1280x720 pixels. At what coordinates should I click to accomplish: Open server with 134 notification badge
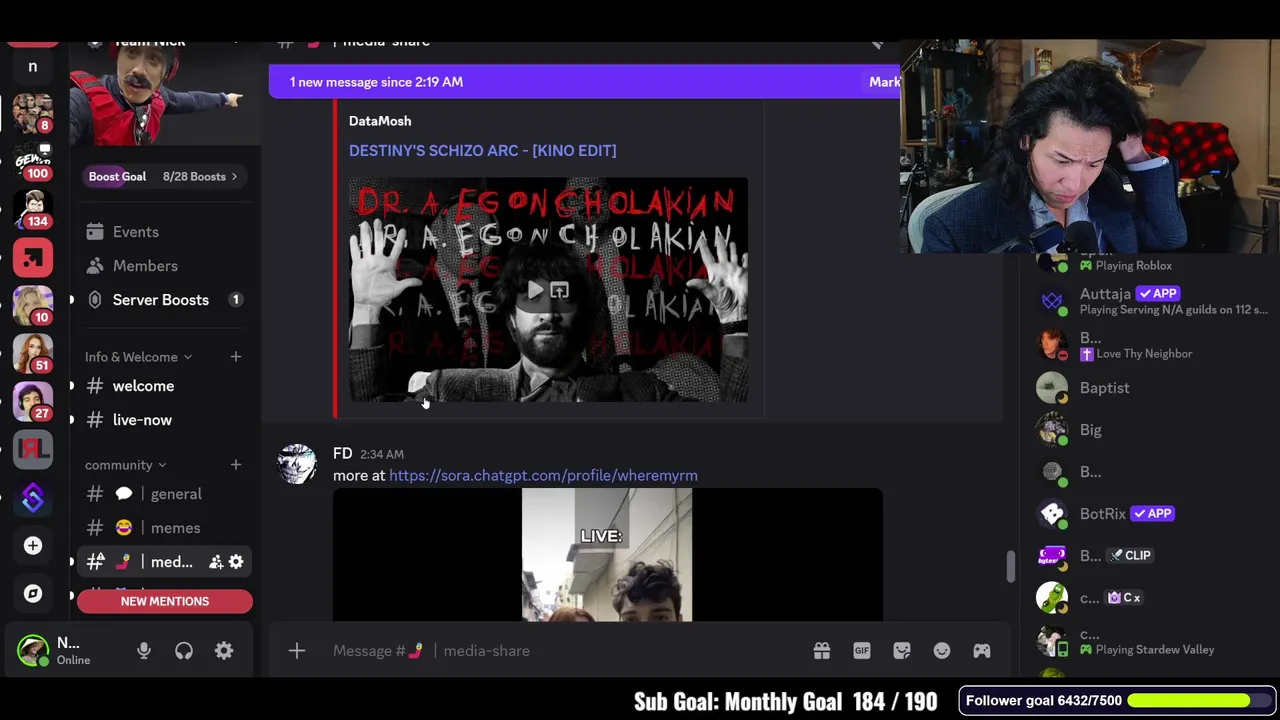pos(33,210)
